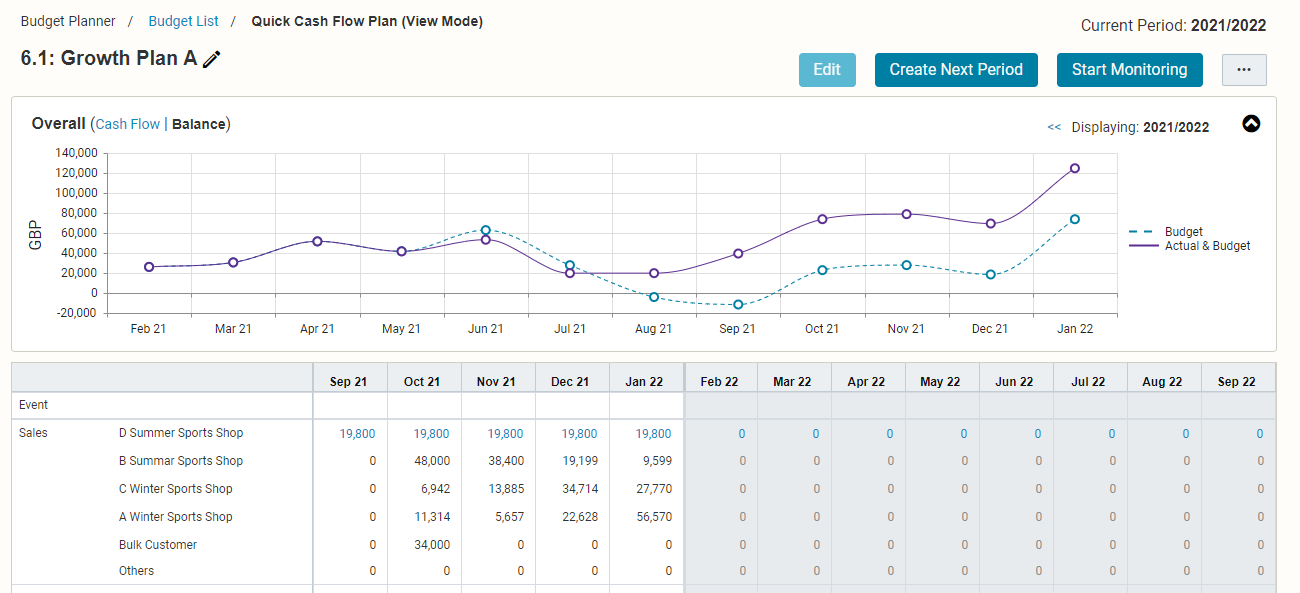Click the 9,599 cell in Jan 22

(x=657, y=461)
